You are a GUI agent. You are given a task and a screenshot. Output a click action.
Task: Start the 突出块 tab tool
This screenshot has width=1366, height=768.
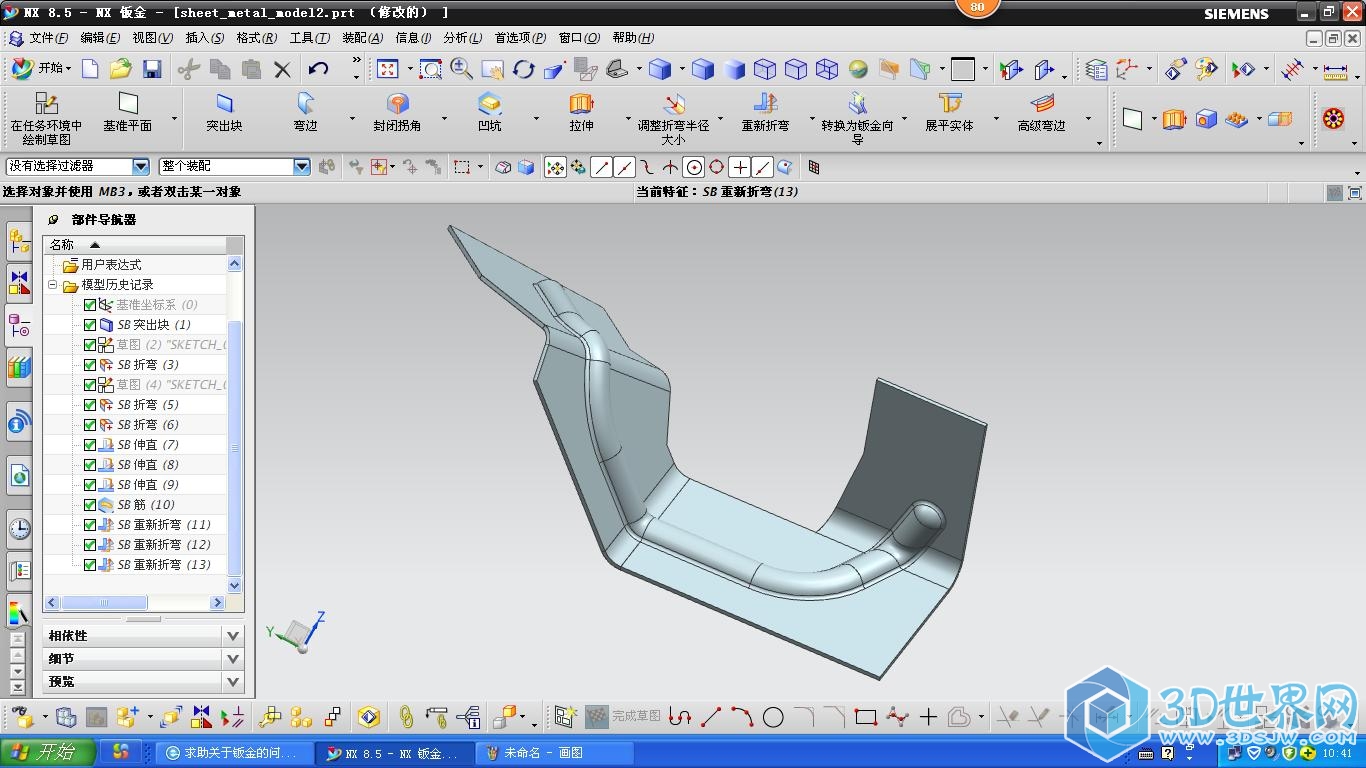click(224, 112)
